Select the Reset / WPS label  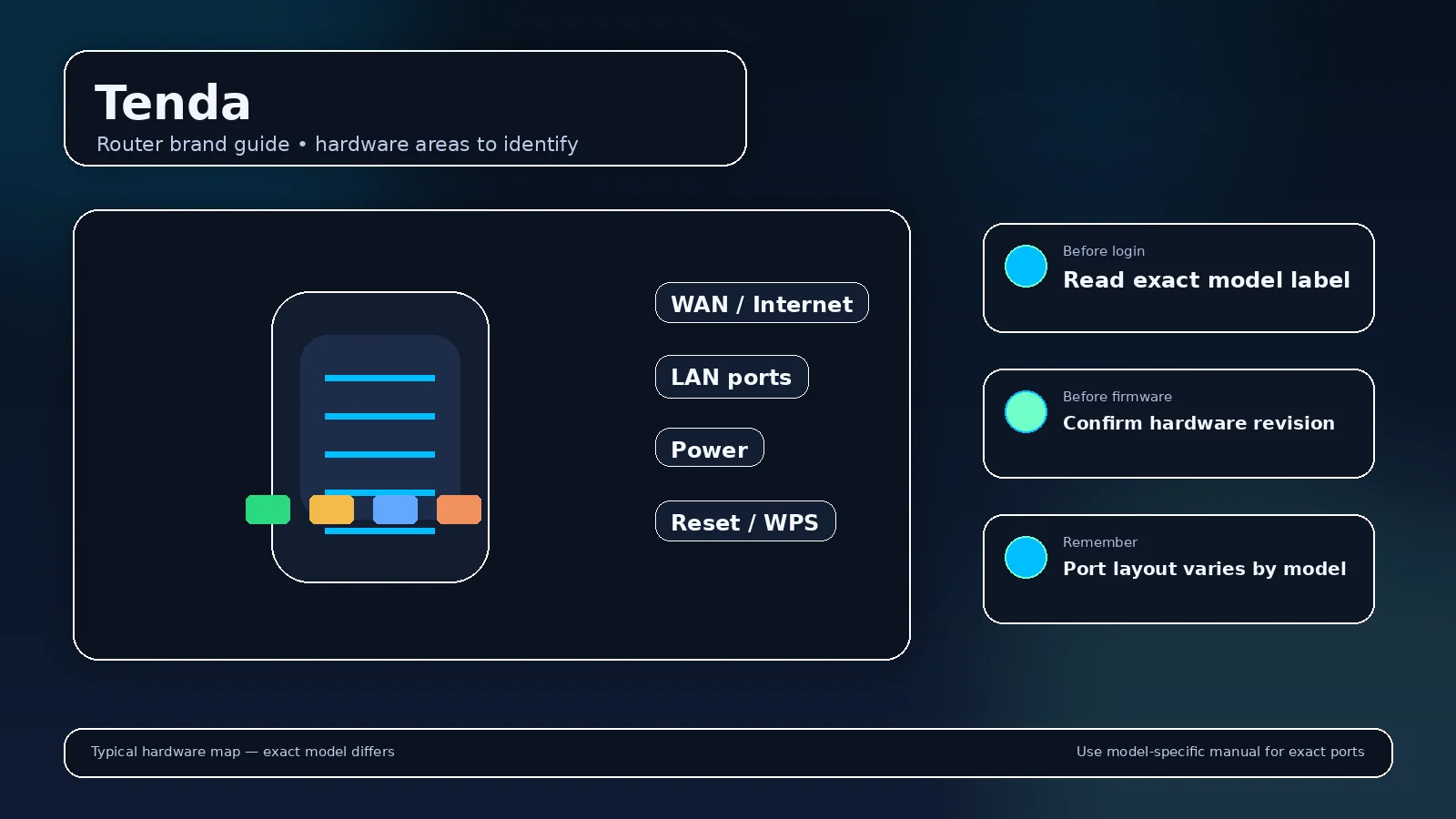coord(745,521)
